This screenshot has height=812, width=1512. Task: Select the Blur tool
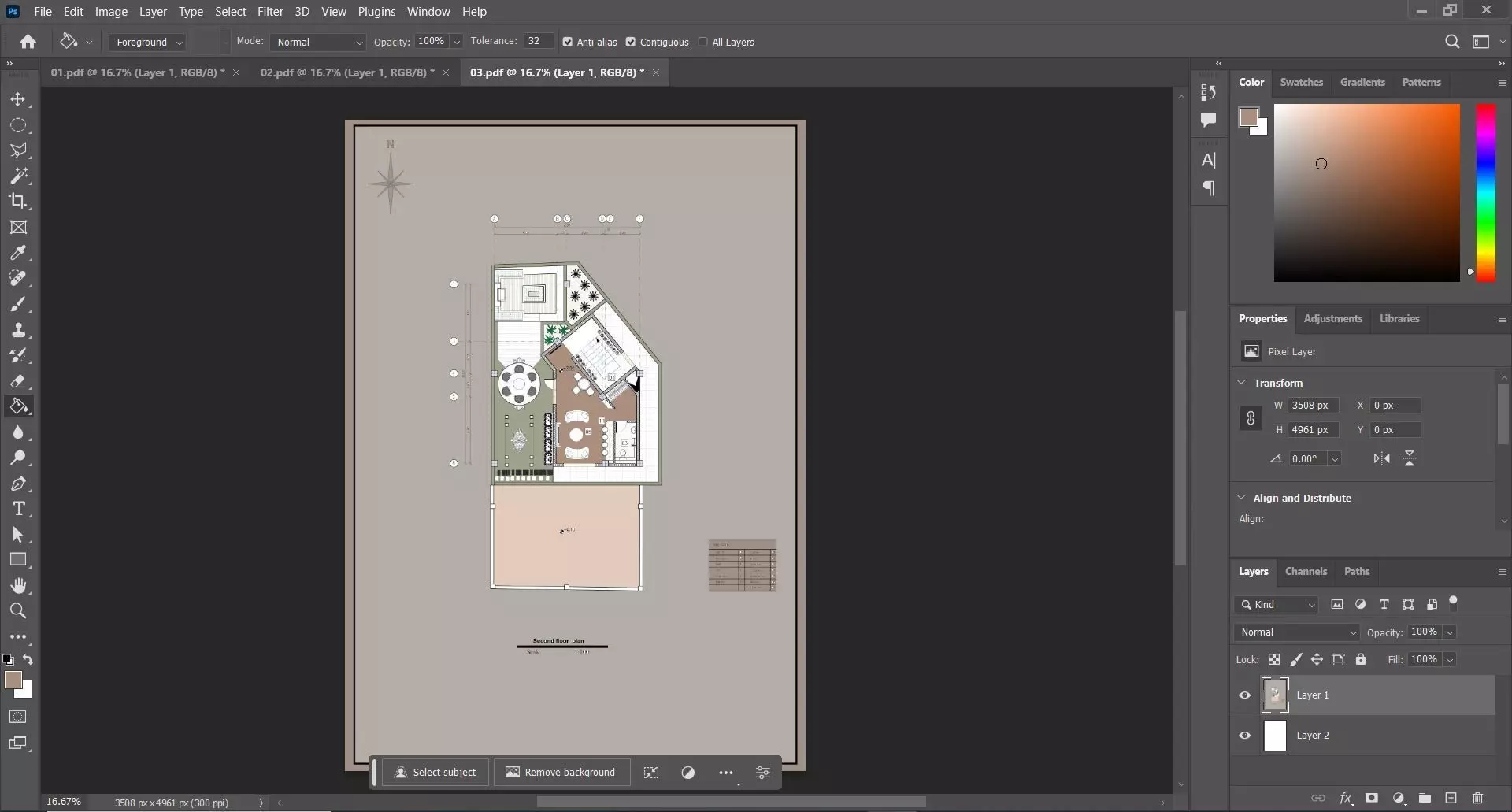[x=18, y=432]
